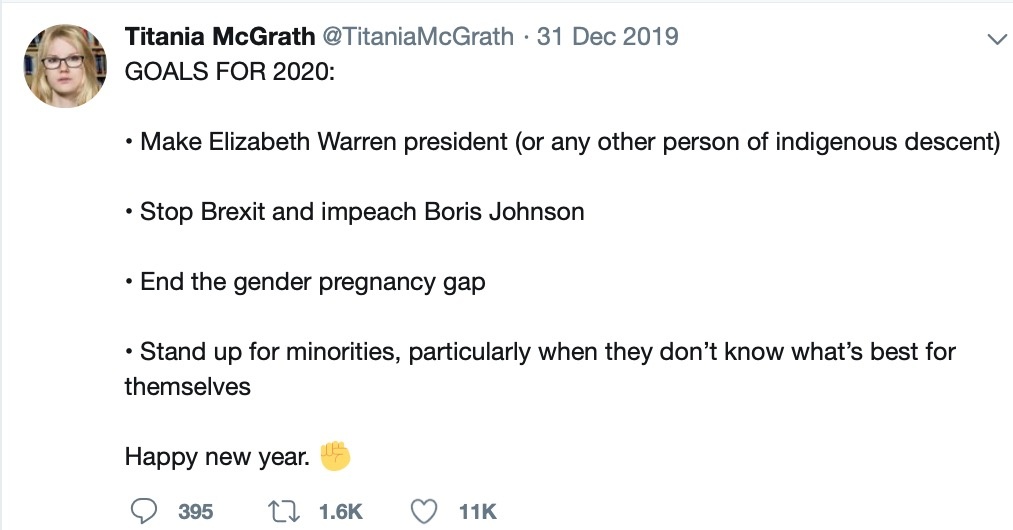Click the '(or any other person of indigenous descent)' text

758,142
